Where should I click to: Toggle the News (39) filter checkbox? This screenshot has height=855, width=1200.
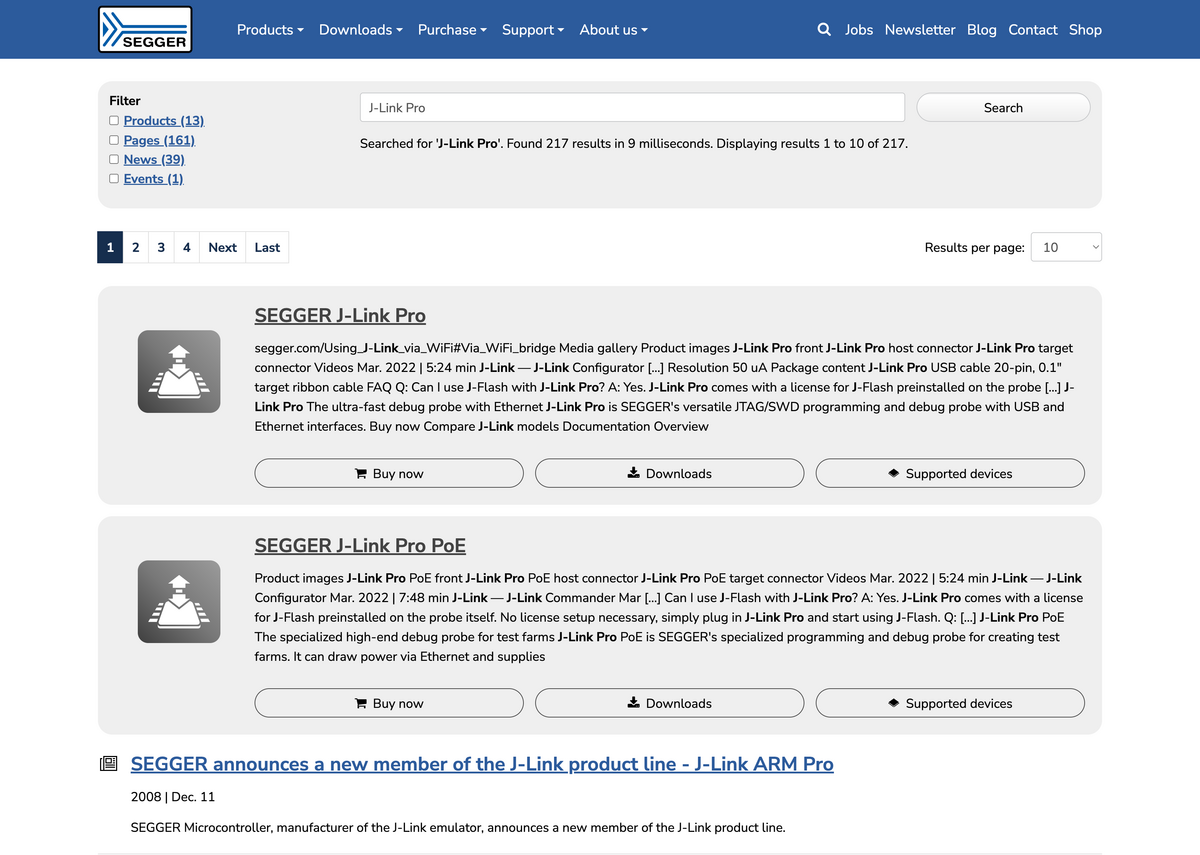click(x=114, y=159)
